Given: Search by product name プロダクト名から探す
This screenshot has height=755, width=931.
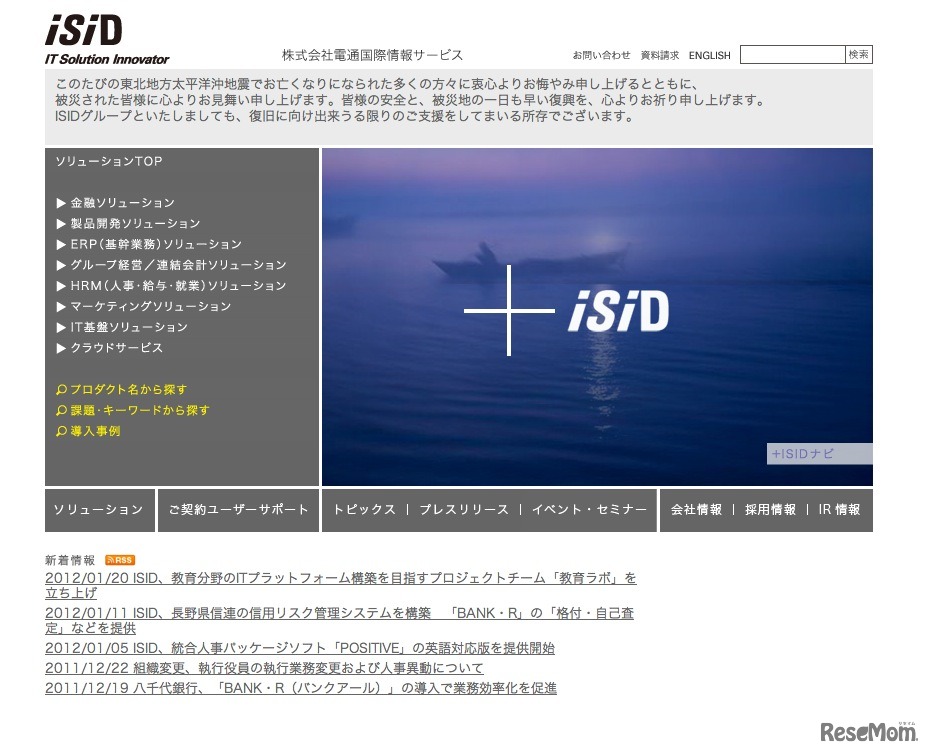Looking at the screenshot, I should click(x=128, y=390).
